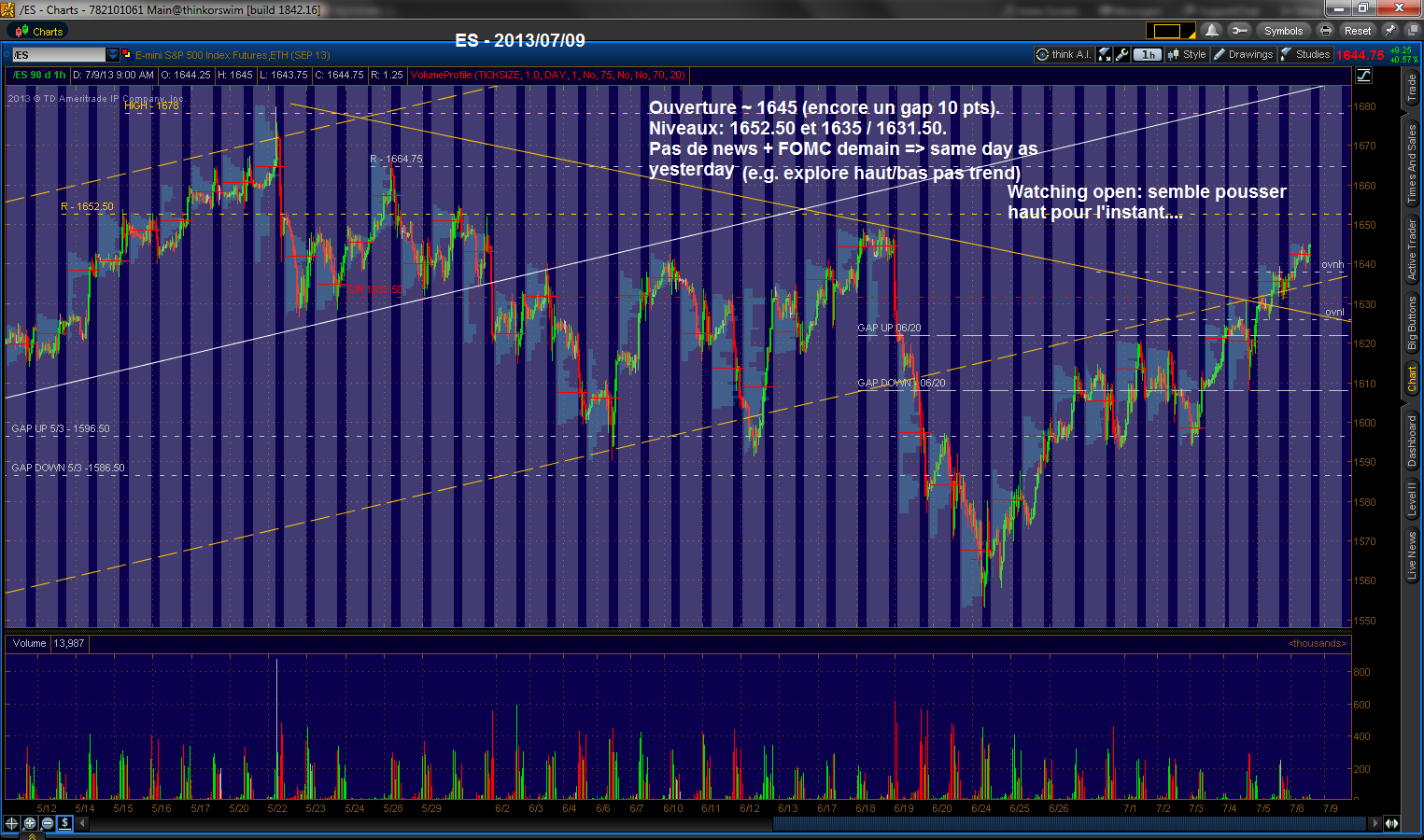Click the expand time-axis arrows icon

click(1392, 823)
